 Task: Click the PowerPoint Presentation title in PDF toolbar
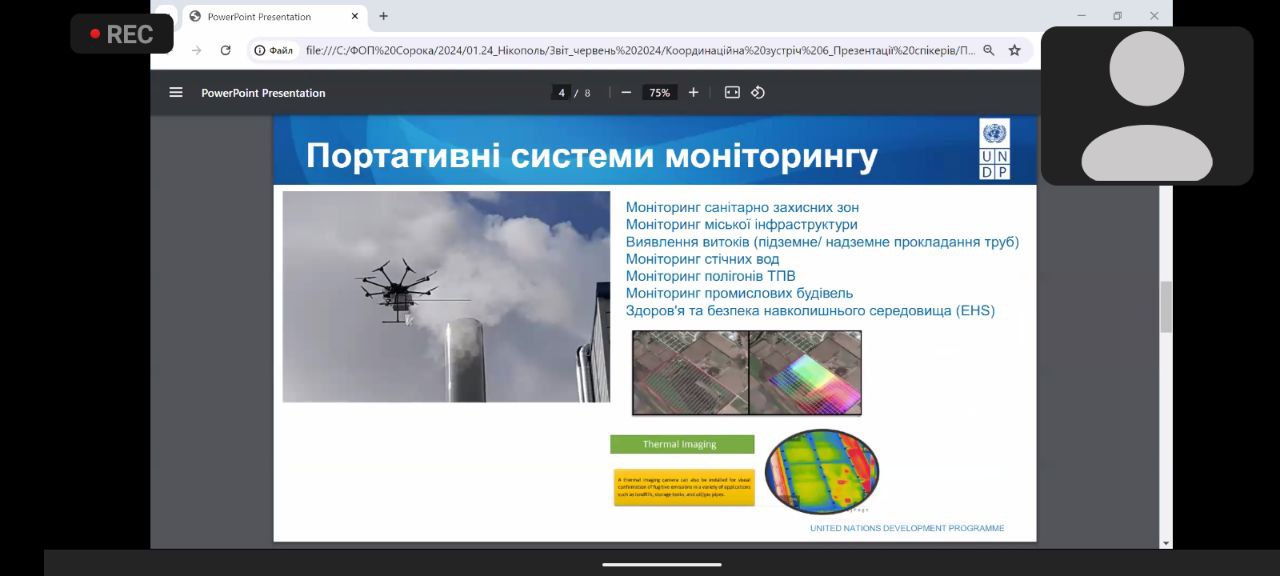263,93
